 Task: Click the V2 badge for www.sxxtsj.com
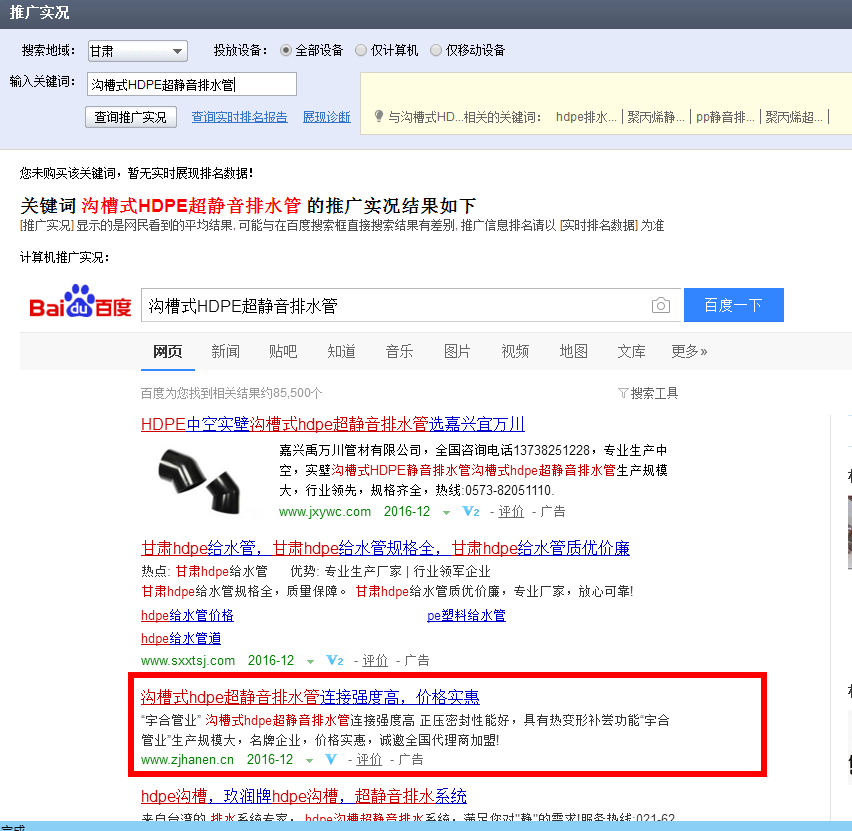point(335,660)
